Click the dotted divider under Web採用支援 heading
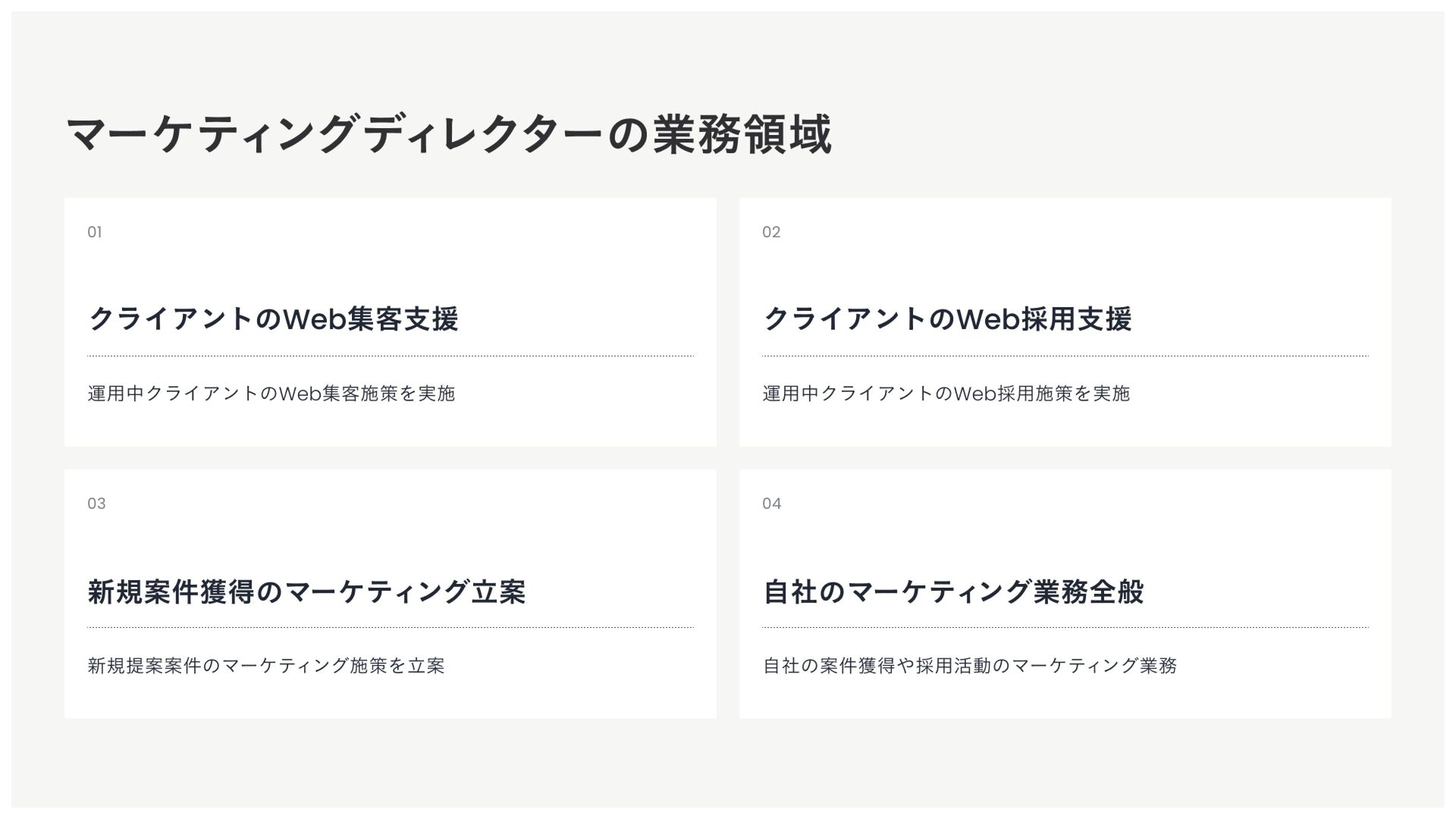The image size is (1456, 819). click(x=1065, y=356)
